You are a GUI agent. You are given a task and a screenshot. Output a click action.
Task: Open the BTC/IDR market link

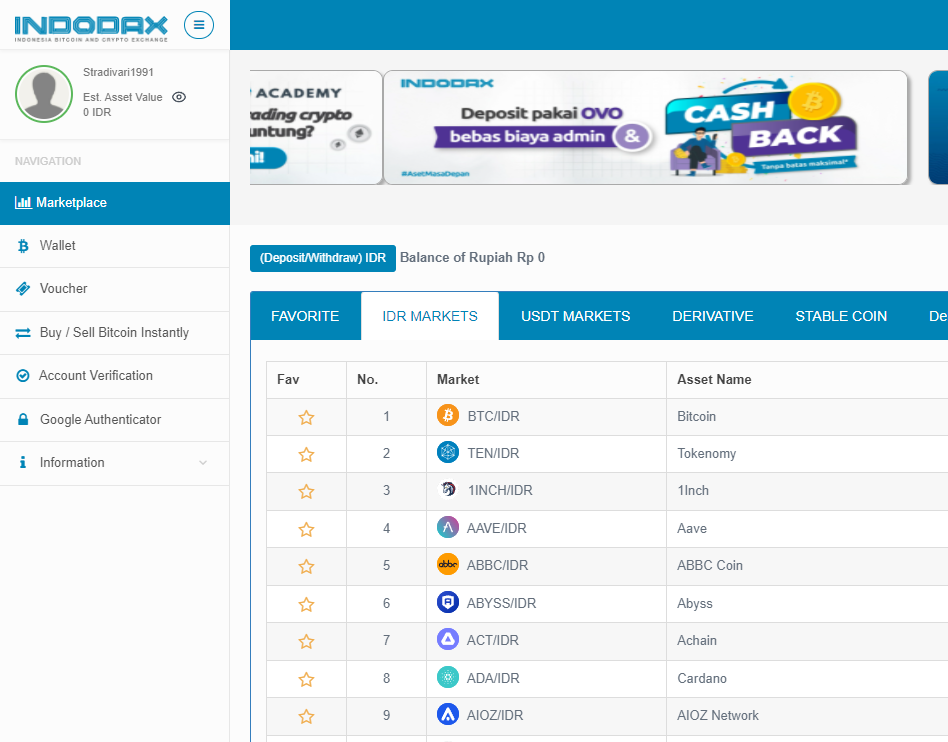coord(493,417)
